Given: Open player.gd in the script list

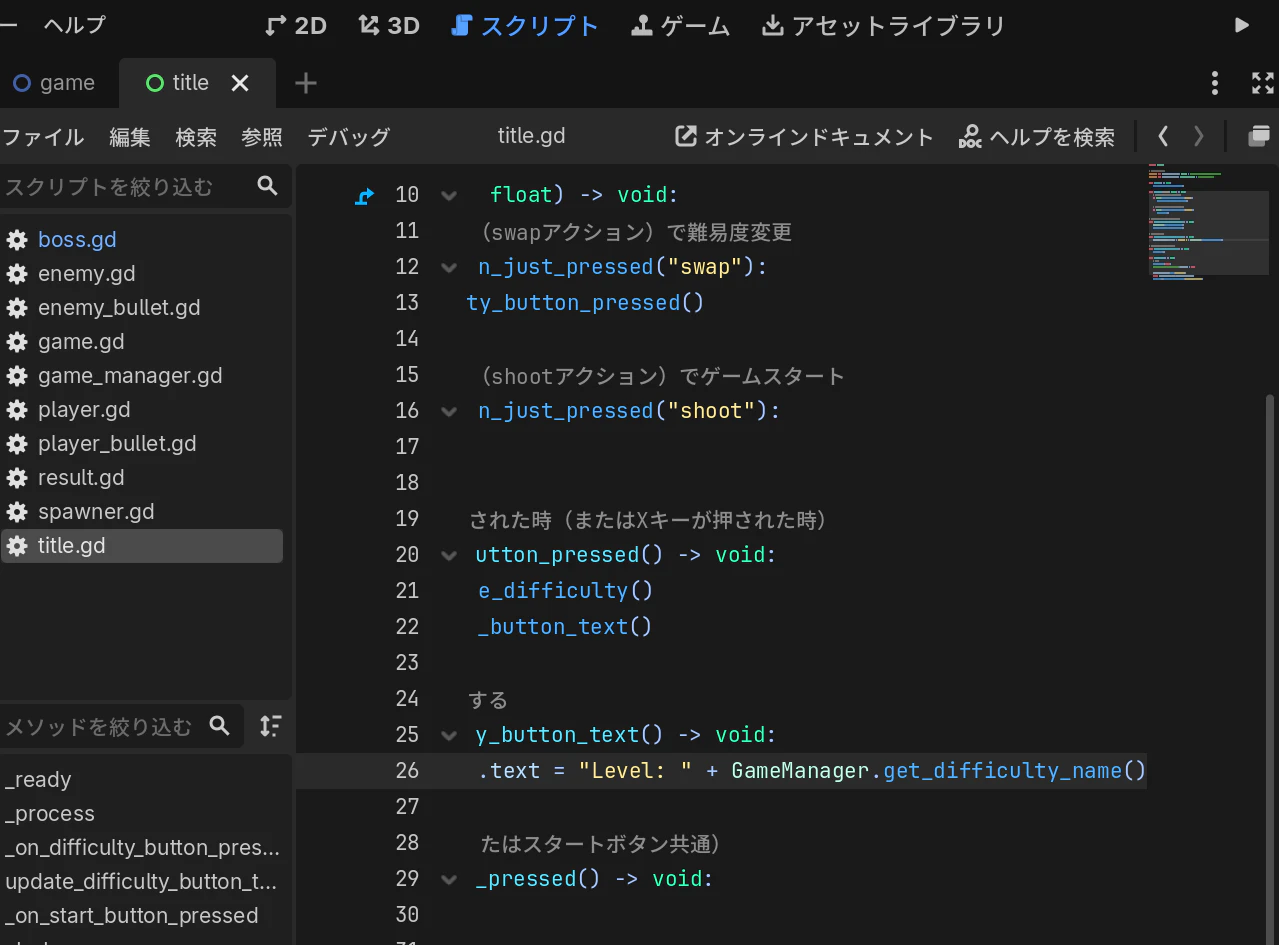Looking at the screenshot, I should (84, 410).
